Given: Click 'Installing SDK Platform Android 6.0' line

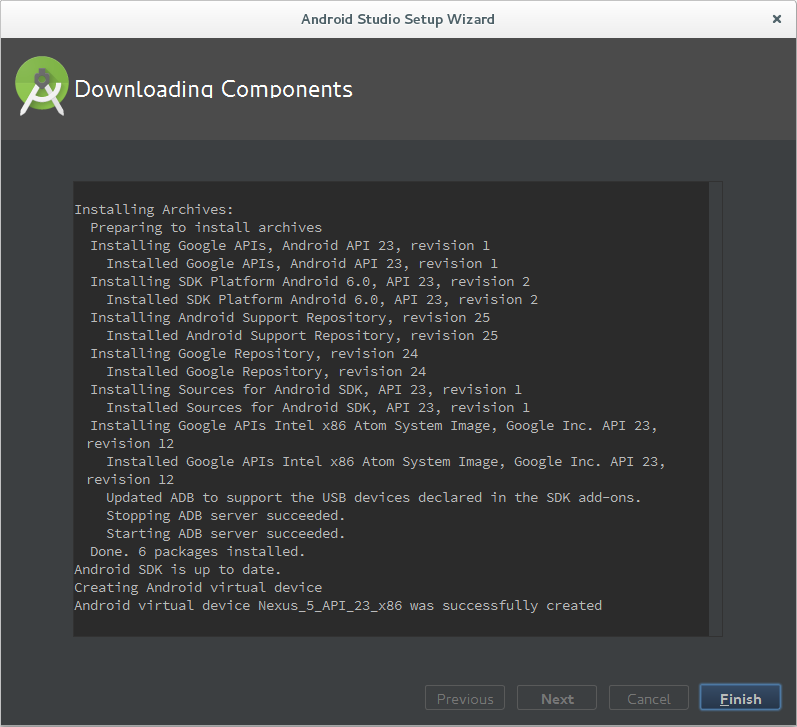Looking at the screenshot, I should click(310, 282).
